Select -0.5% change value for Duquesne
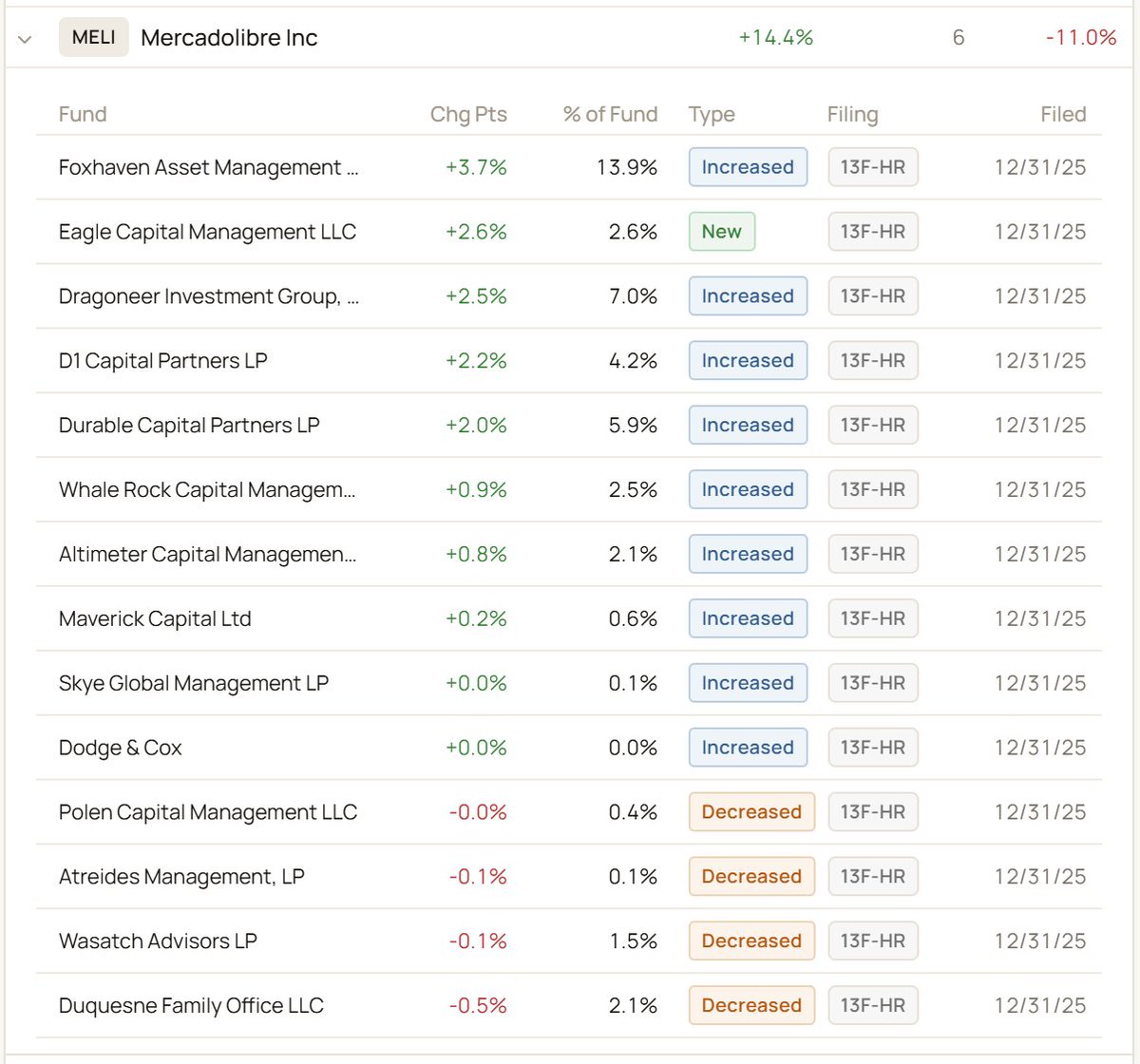This screenshot has width=1140, height=1064. point(478,1006)
